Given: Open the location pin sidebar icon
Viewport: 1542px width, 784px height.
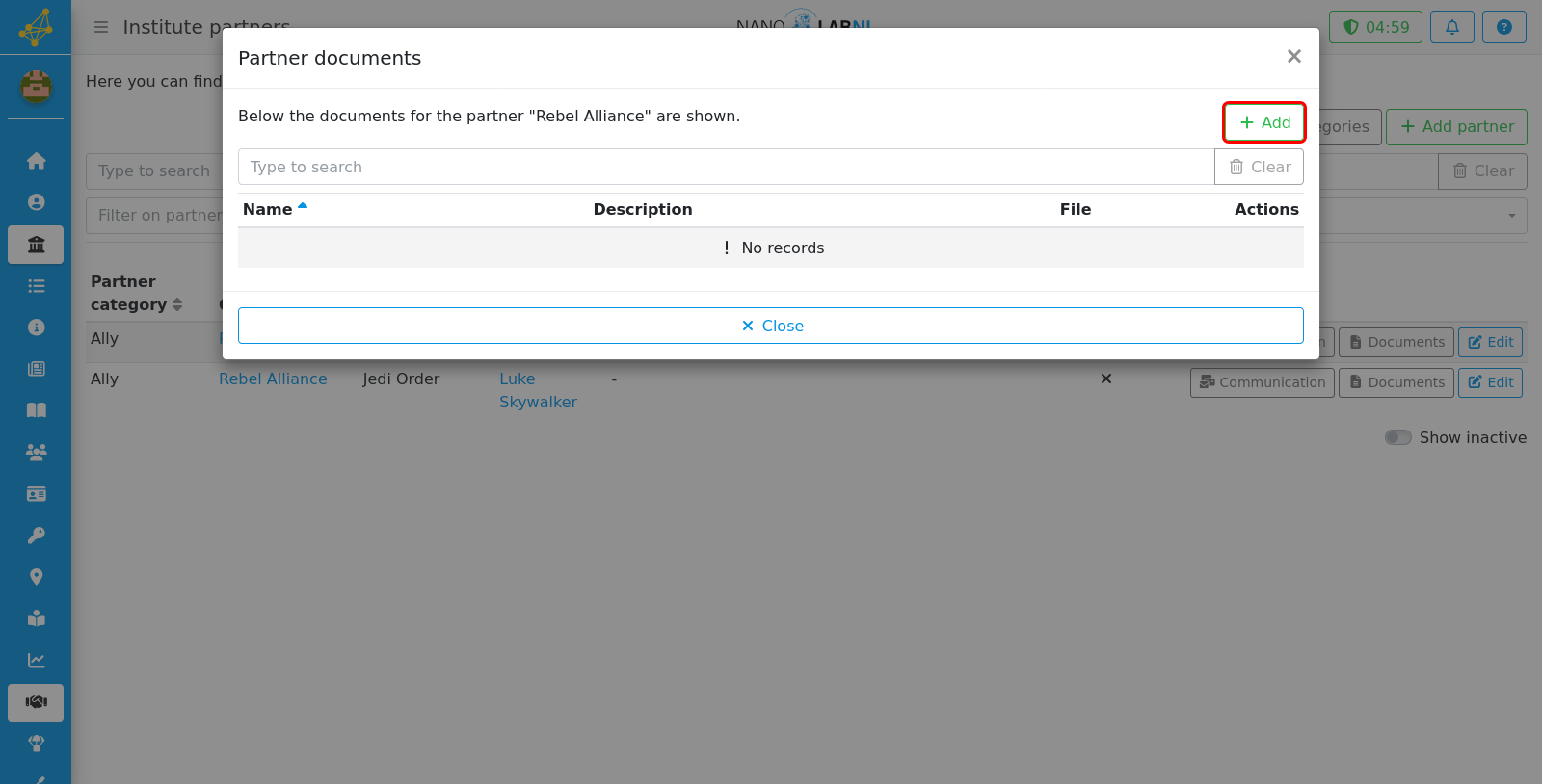Looking at the screenshot, I should click(x=36, y=577).
